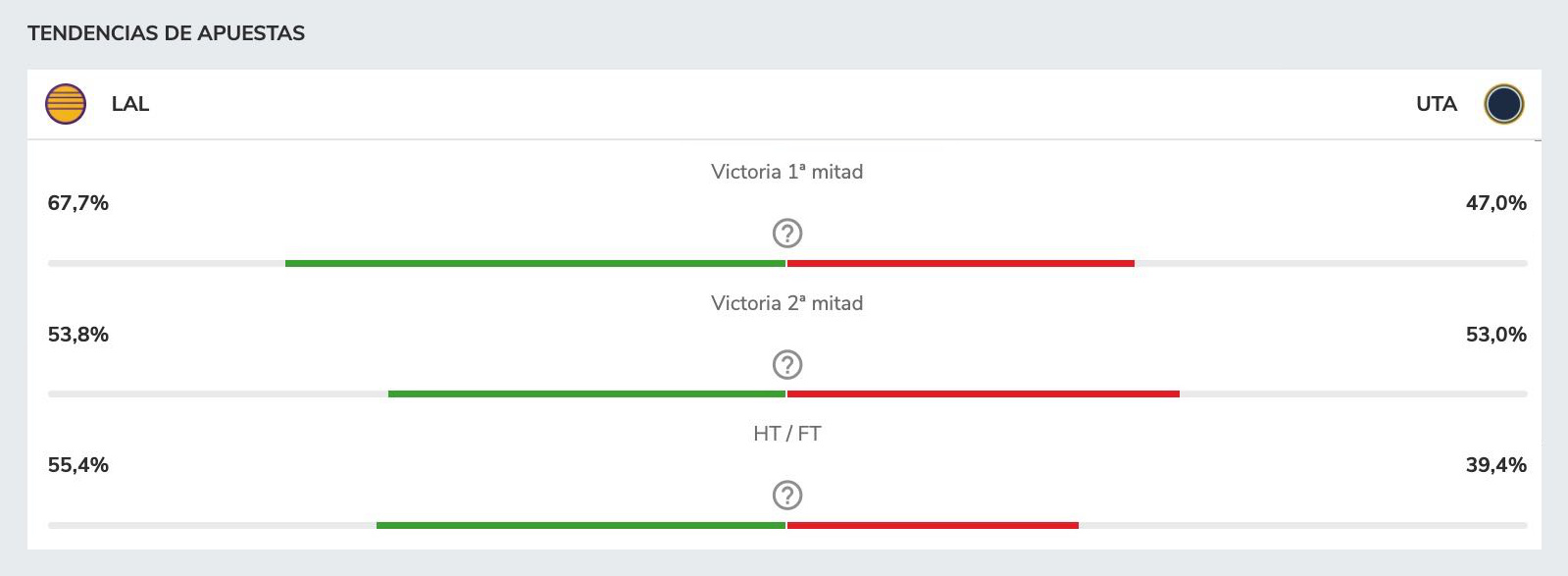This screenshot has height=576, width=1568.
Task: Click green bar of Victoria 2ª mitad
Action: (x=587, y=394)
